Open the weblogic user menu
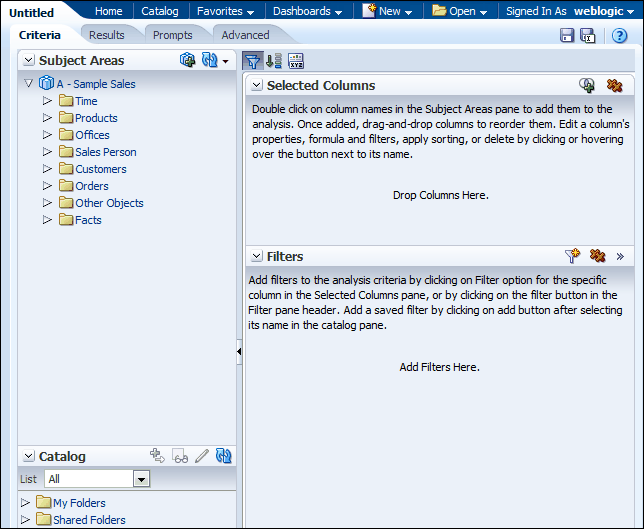Screen dimensions: 644x529 coord(604,11)
